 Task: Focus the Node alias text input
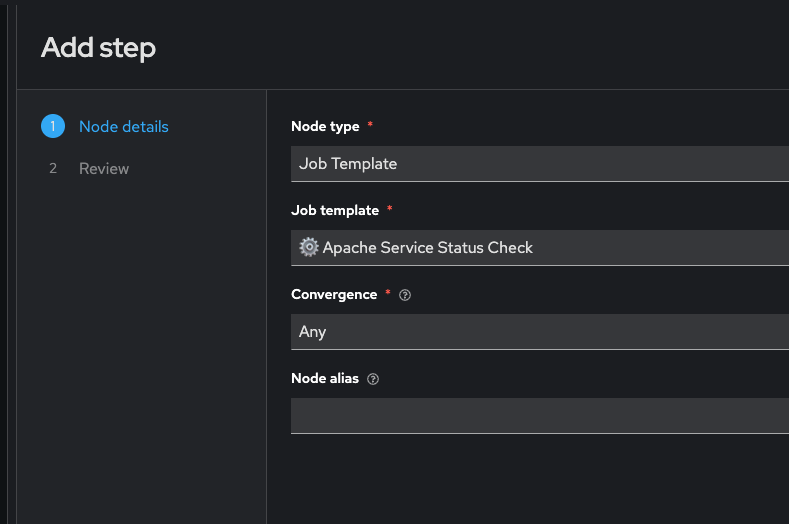pos(540,415)
